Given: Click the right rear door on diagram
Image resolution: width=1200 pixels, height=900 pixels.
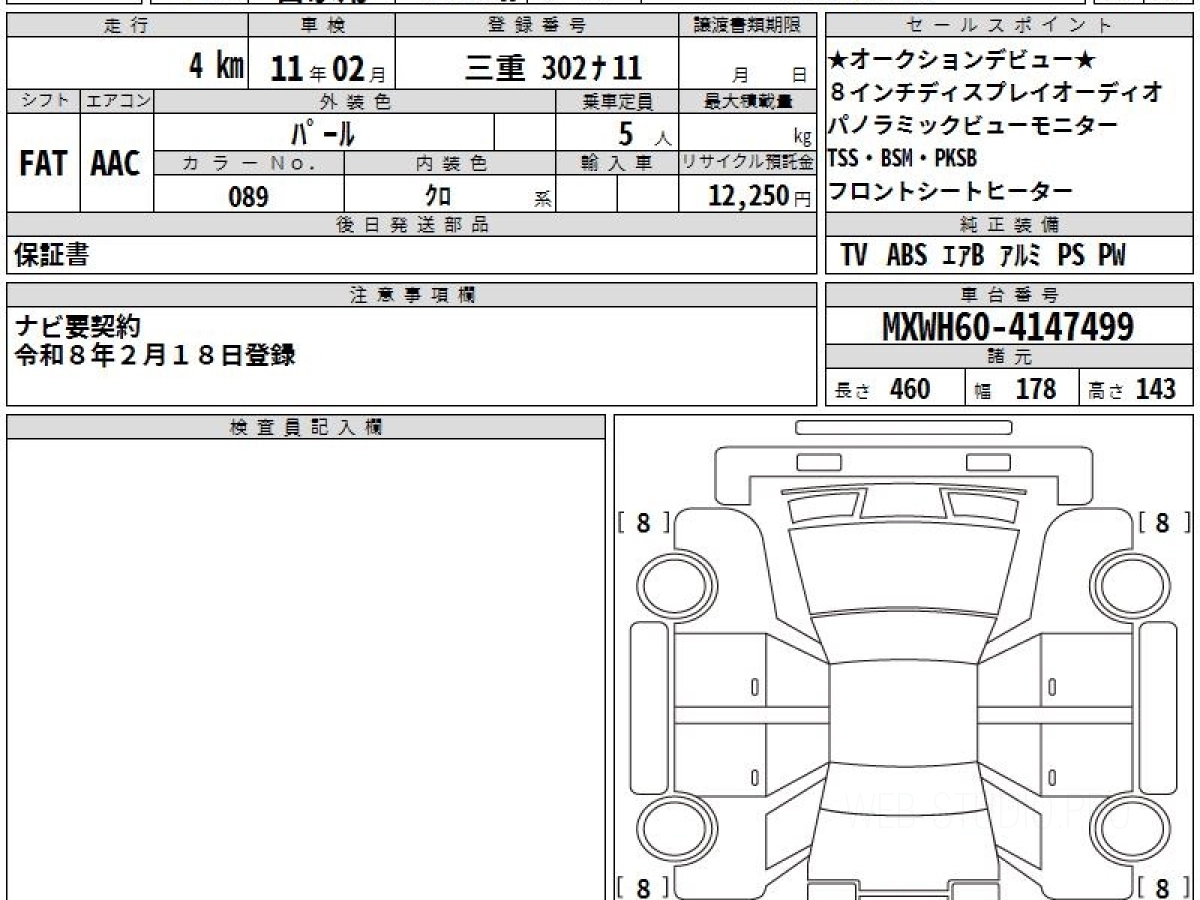Looking at the screenshot, I should click(1057, 760).
